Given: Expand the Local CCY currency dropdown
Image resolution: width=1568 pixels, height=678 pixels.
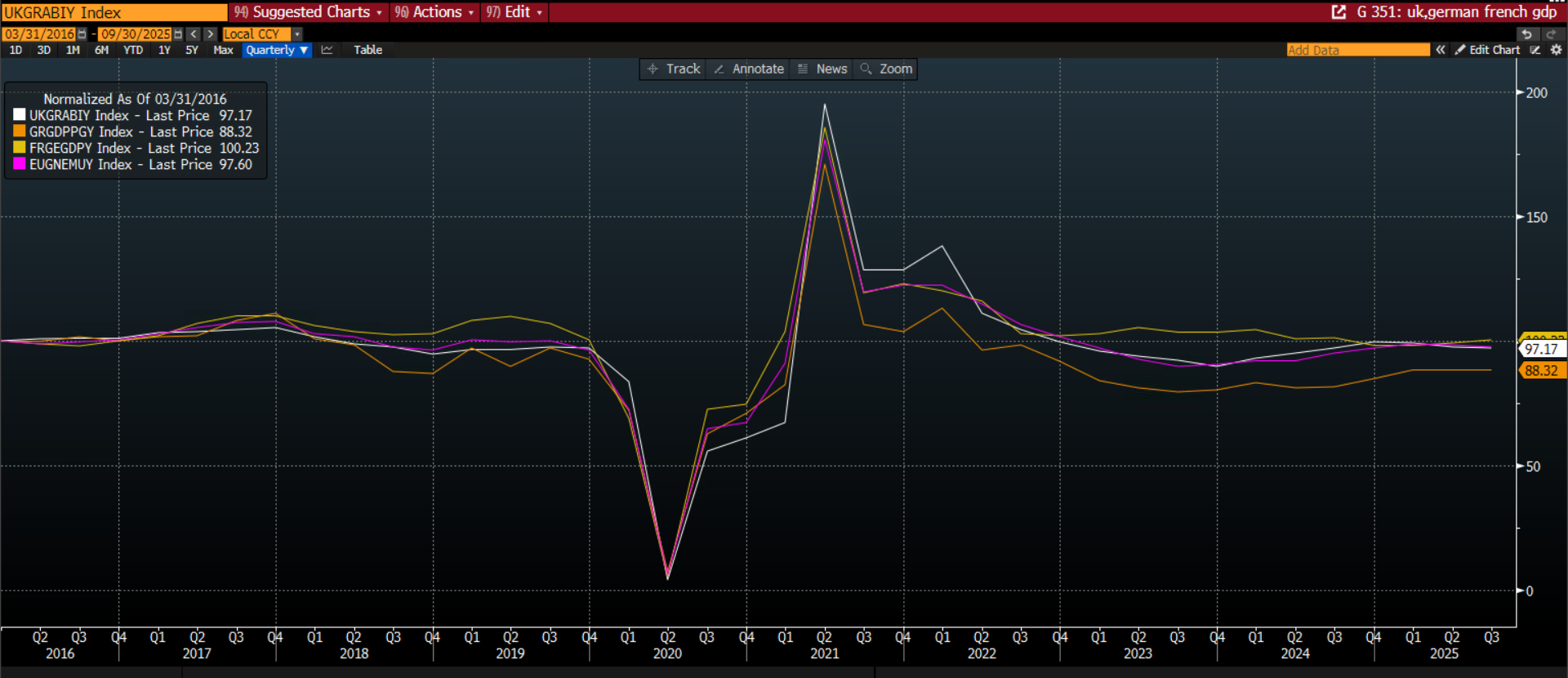Looking at the screenshot, I should tap(297, 34).
